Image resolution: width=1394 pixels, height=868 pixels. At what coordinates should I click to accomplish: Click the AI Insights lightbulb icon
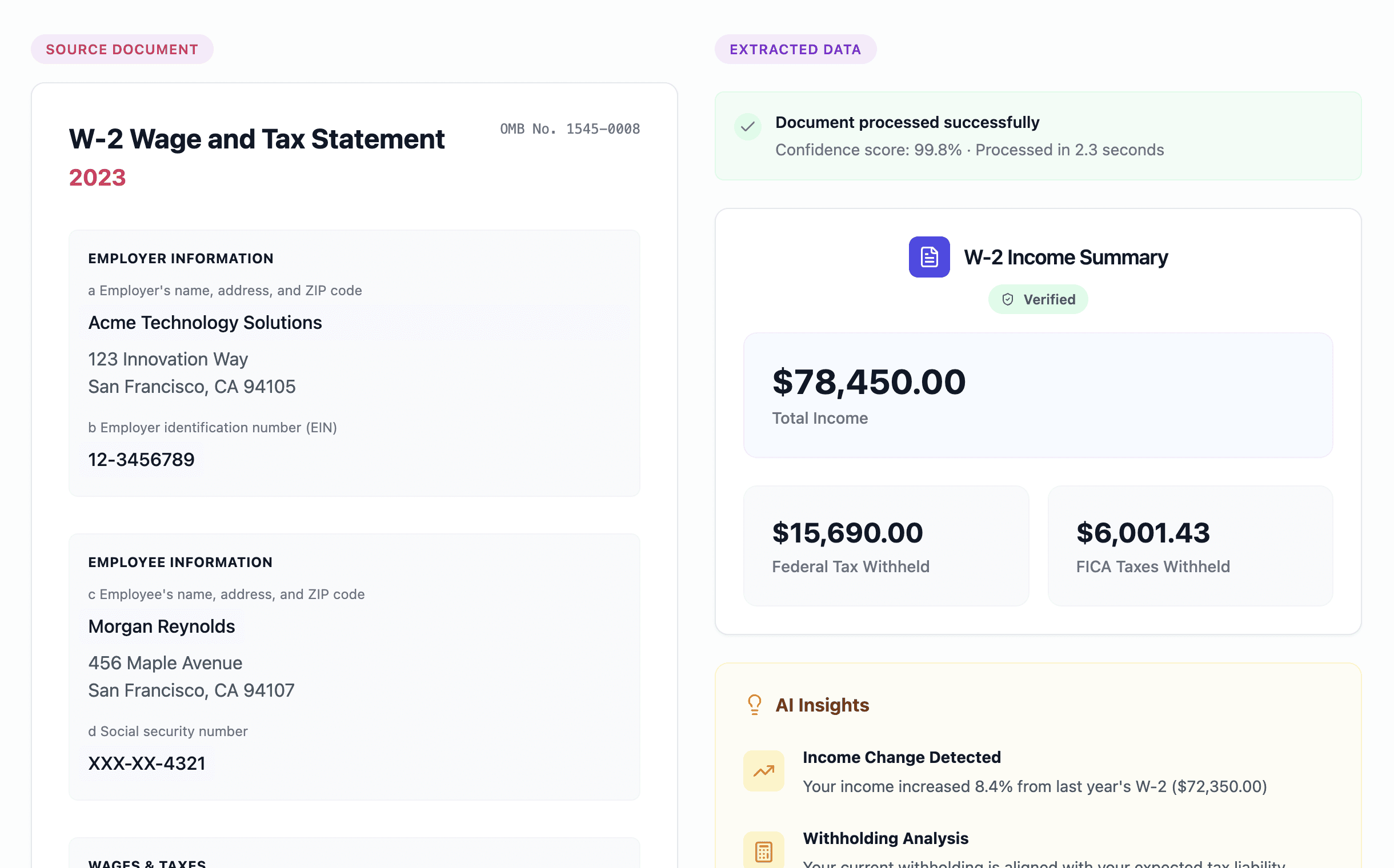click(754, 704)
